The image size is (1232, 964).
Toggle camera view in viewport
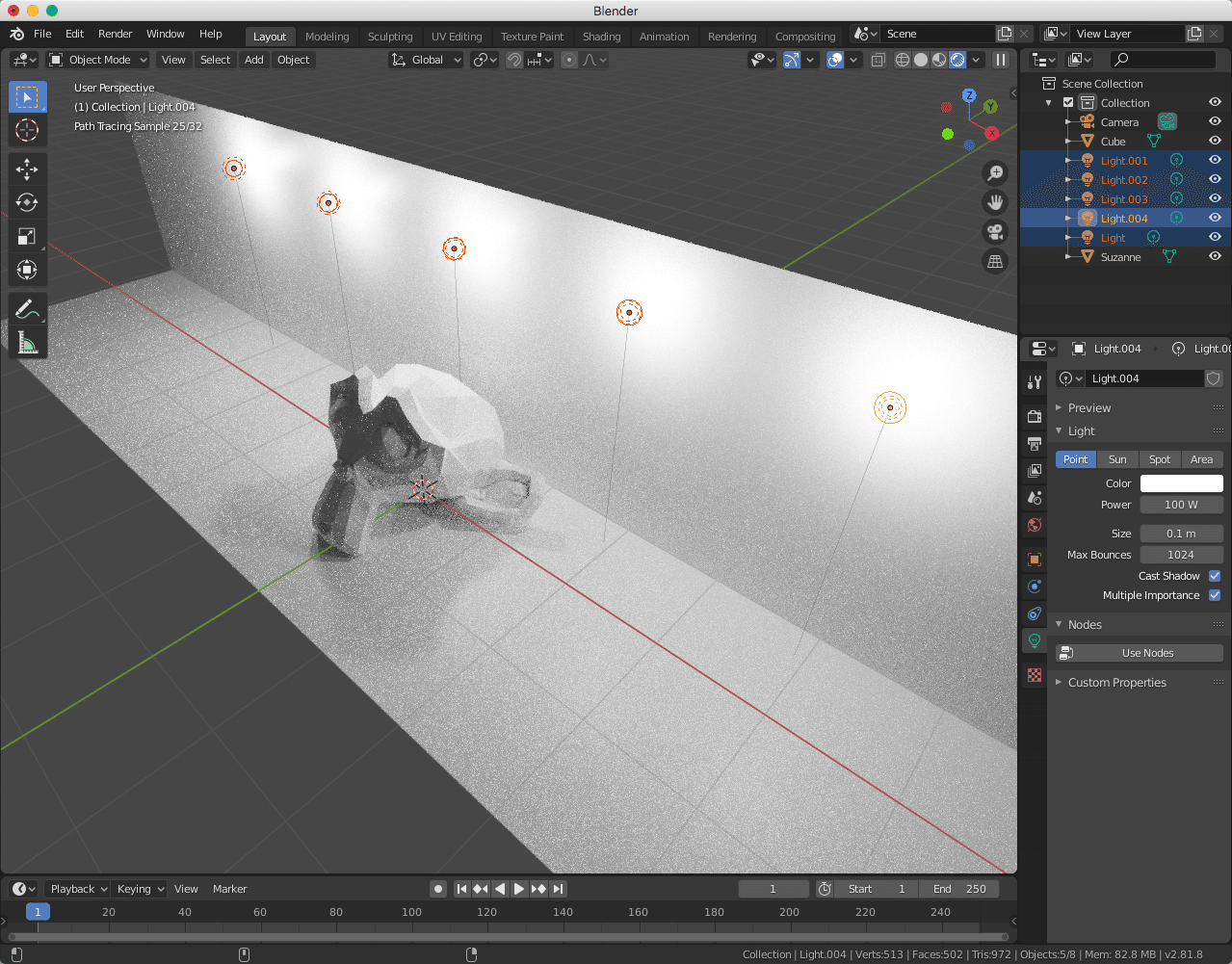pos(995,232)
